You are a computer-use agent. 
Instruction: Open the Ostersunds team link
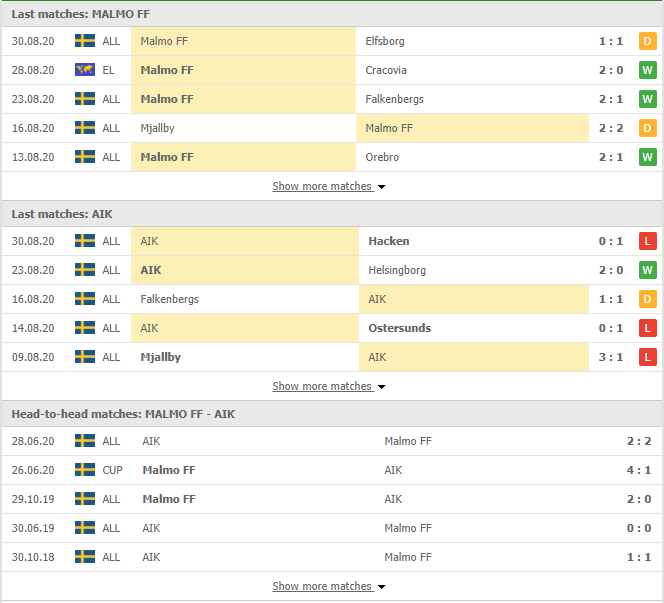pyautogui.click(x=399, y=328)
